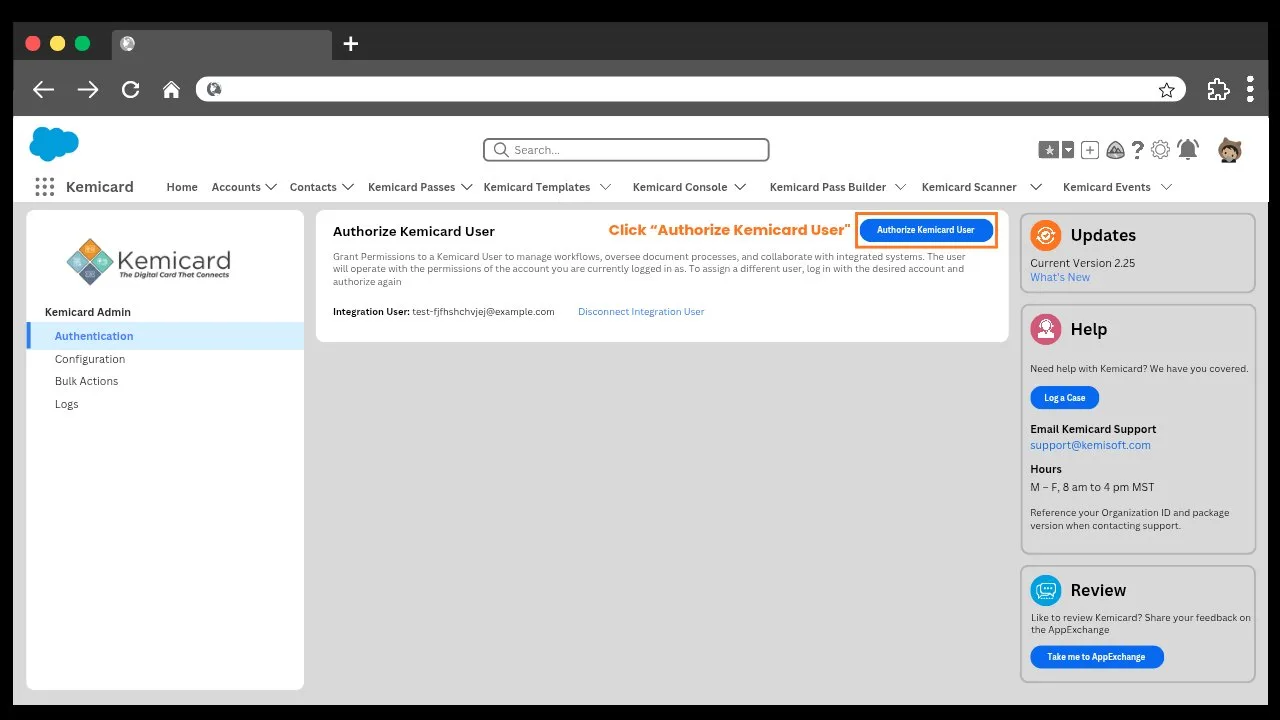Image resolution: width=1280 pixels, height=720 pixels.
Task: Select Configuration in Kemicard Admin
Action: pyautogui.click(x=90, y=359)
